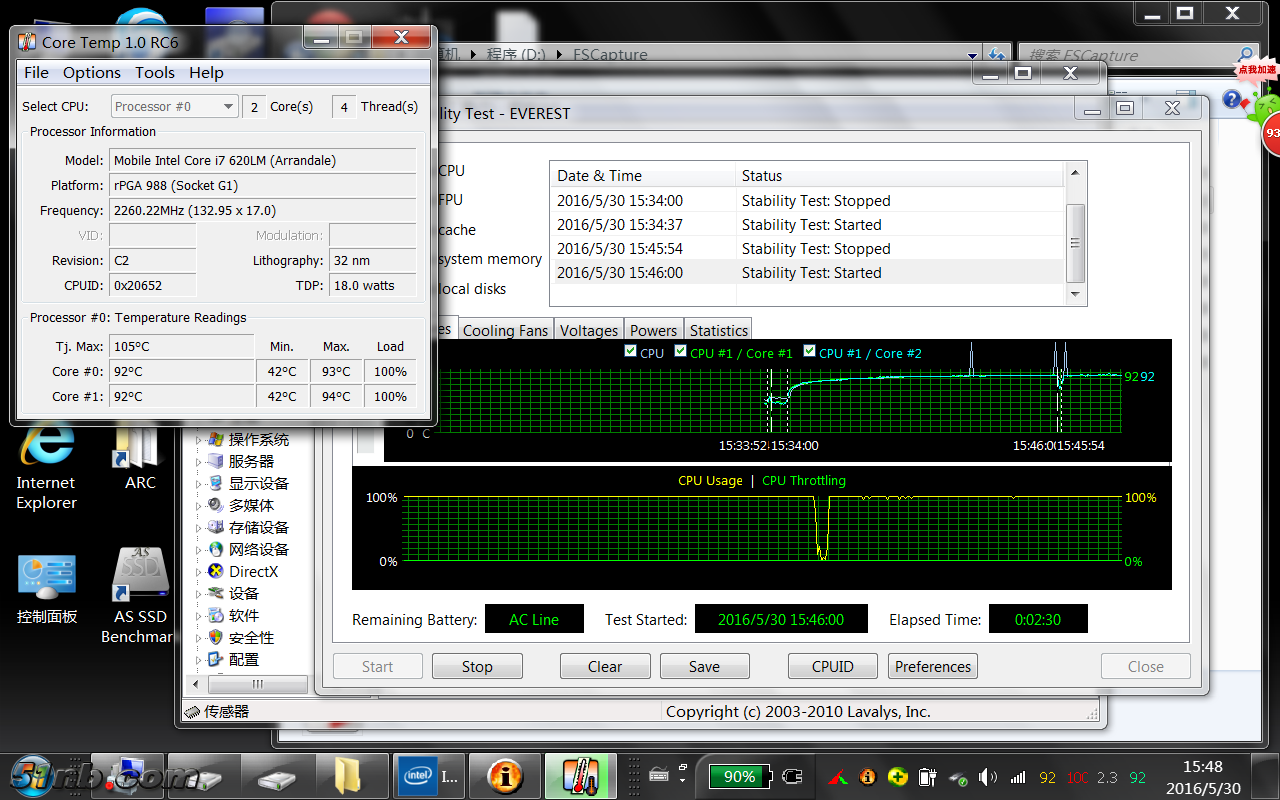The image size is (1280, 800).
Task: Expand the 操作系统 tree node
Action: click(198, 440)
